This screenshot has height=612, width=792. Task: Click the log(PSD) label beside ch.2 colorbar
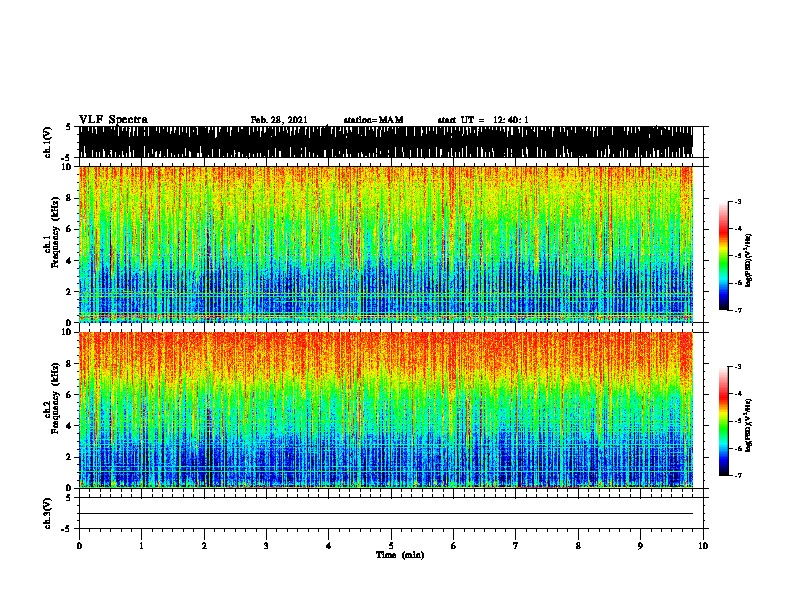click(x=749, y=425)
